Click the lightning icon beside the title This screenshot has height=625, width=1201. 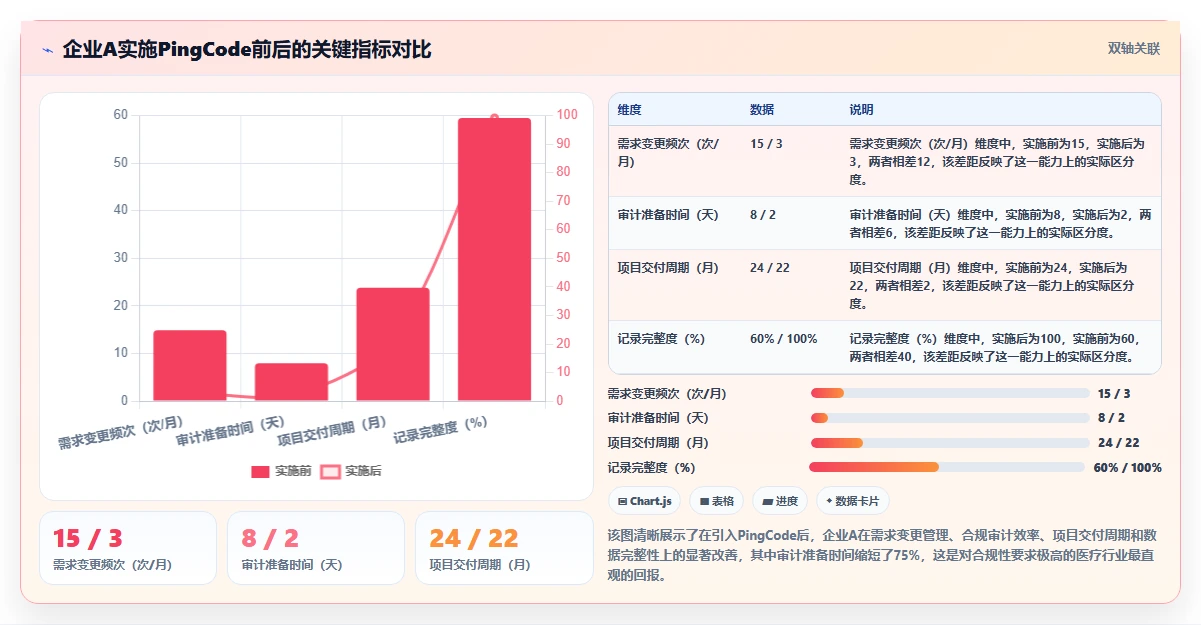[47, 50]
